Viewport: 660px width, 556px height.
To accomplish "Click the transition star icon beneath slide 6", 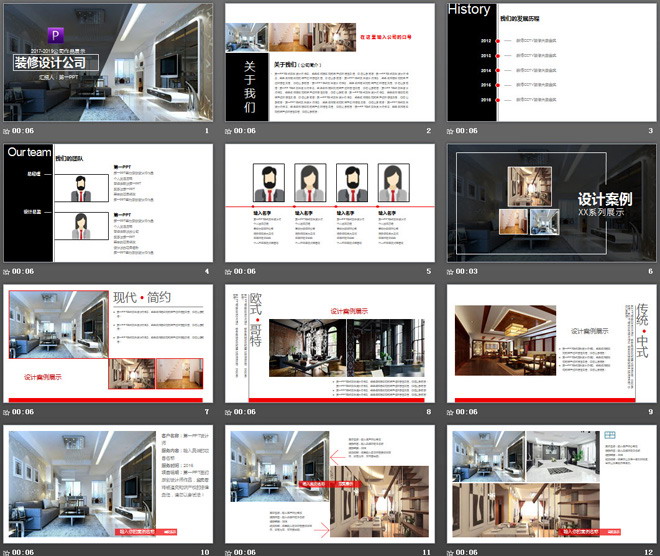I will pos(453,272).
